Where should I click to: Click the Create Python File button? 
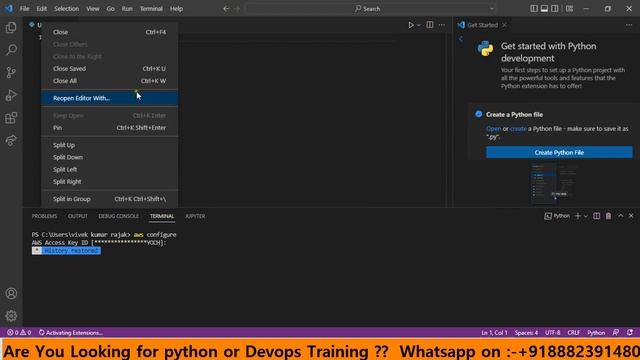click(x=559, y=152)
